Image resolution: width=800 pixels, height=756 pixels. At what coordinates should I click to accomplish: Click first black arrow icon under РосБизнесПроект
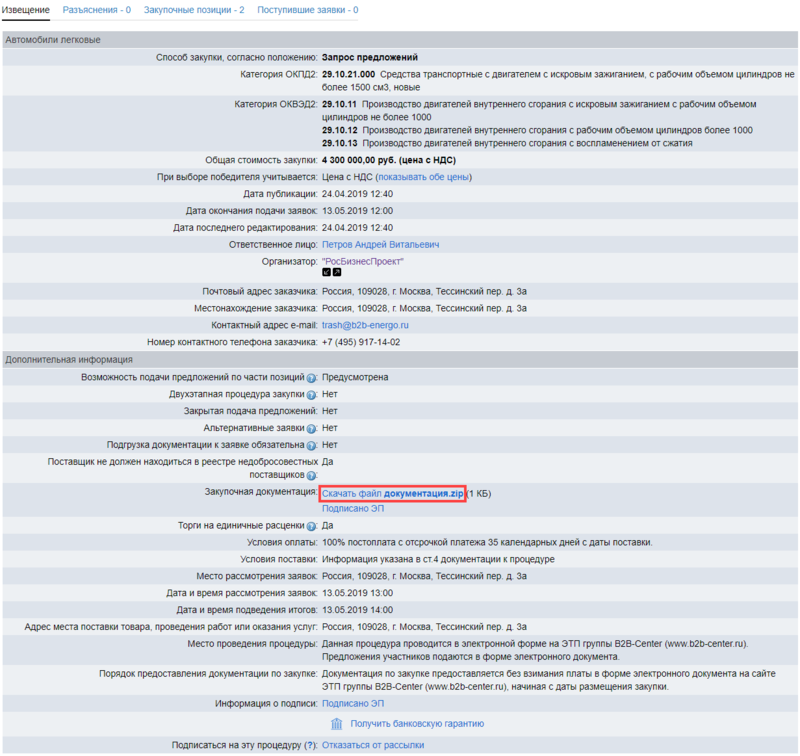click(x=326, y=272)
